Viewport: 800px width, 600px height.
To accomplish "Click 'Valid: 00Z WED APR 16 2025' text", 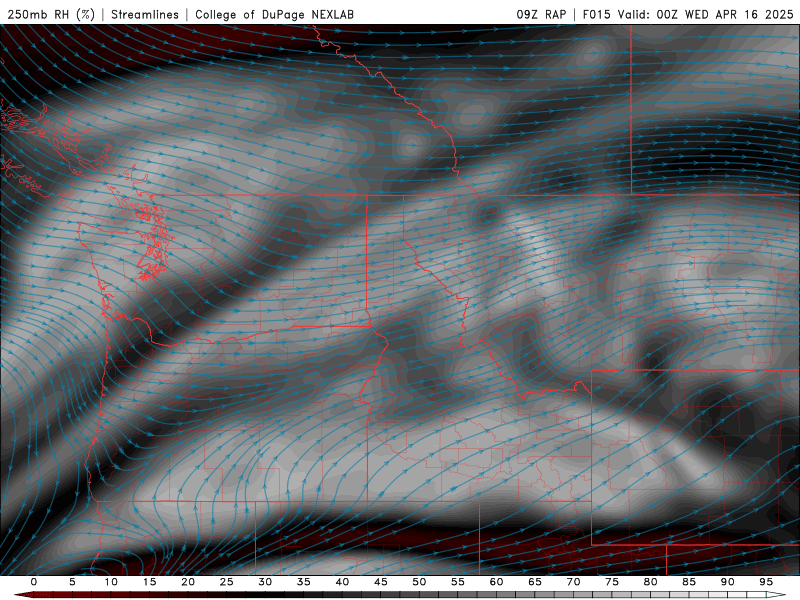I will (706, 14).
